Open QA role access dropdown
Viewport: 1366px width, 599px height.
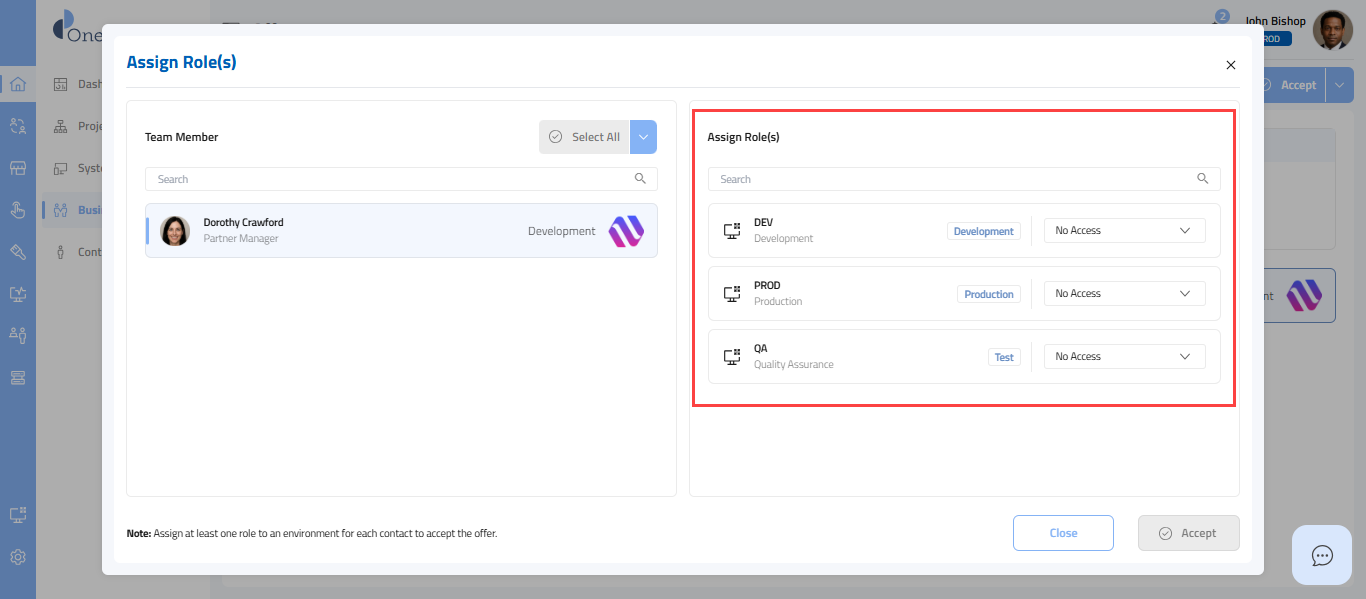[x=1124, y=357]
